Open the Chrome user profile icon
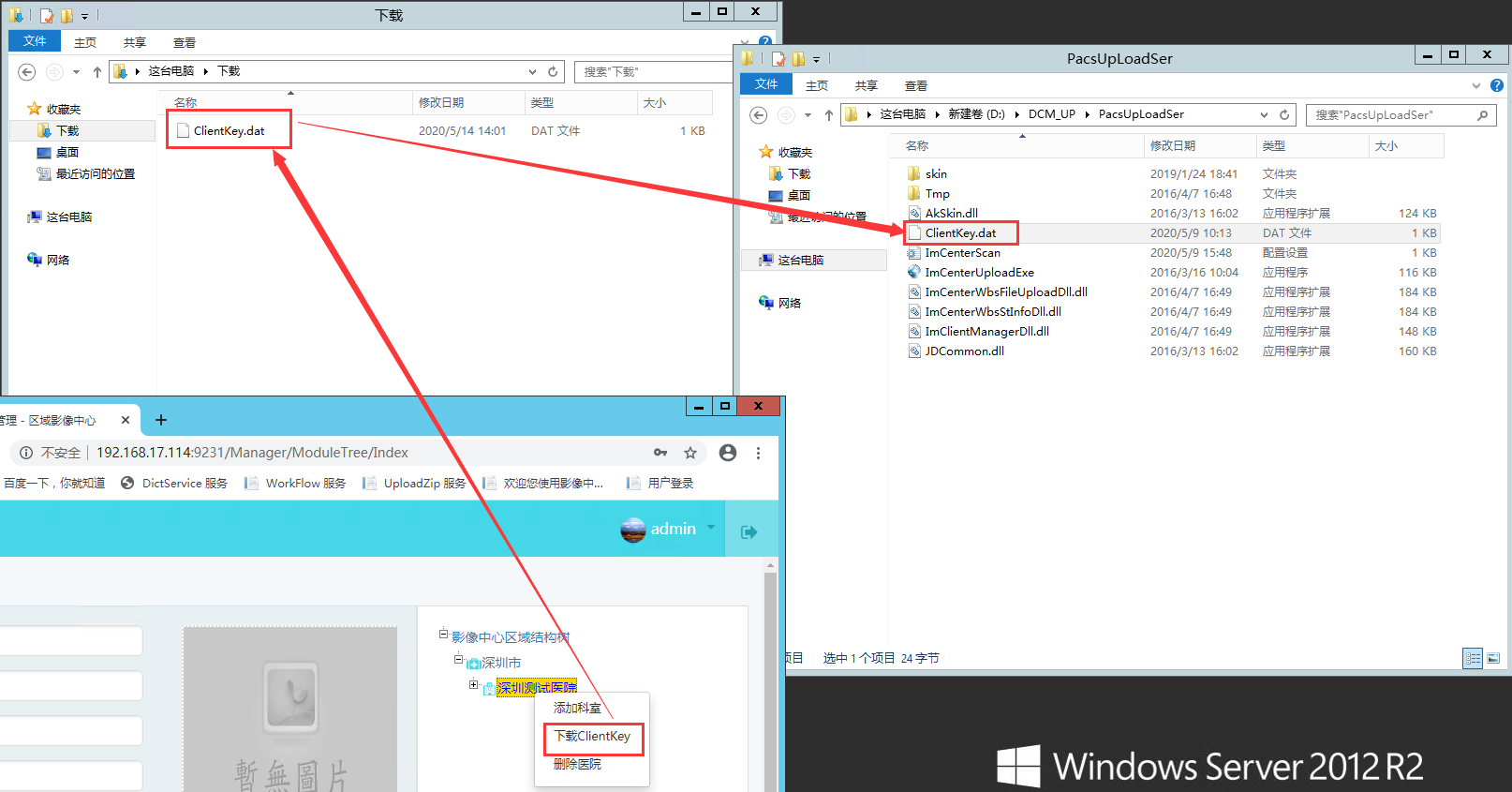The width and height of the screenshot is (1512, 792). [x=728, y=453]
